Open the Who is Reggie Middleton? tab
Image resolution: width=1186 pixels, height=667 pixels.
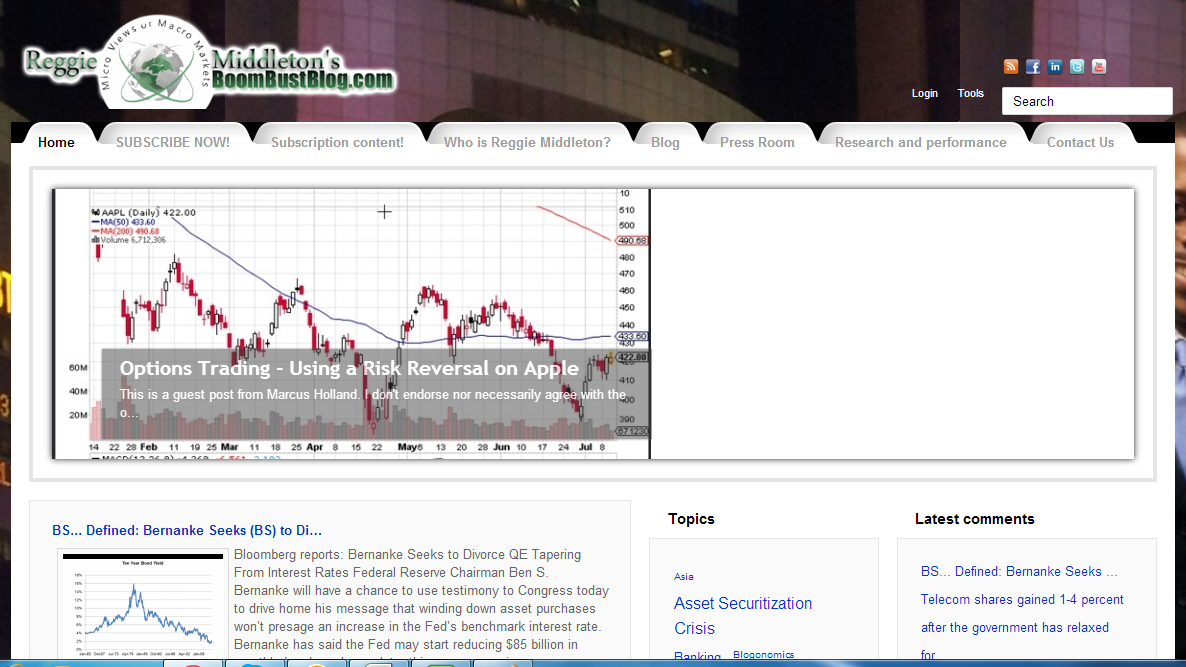[x=527, y=142]
